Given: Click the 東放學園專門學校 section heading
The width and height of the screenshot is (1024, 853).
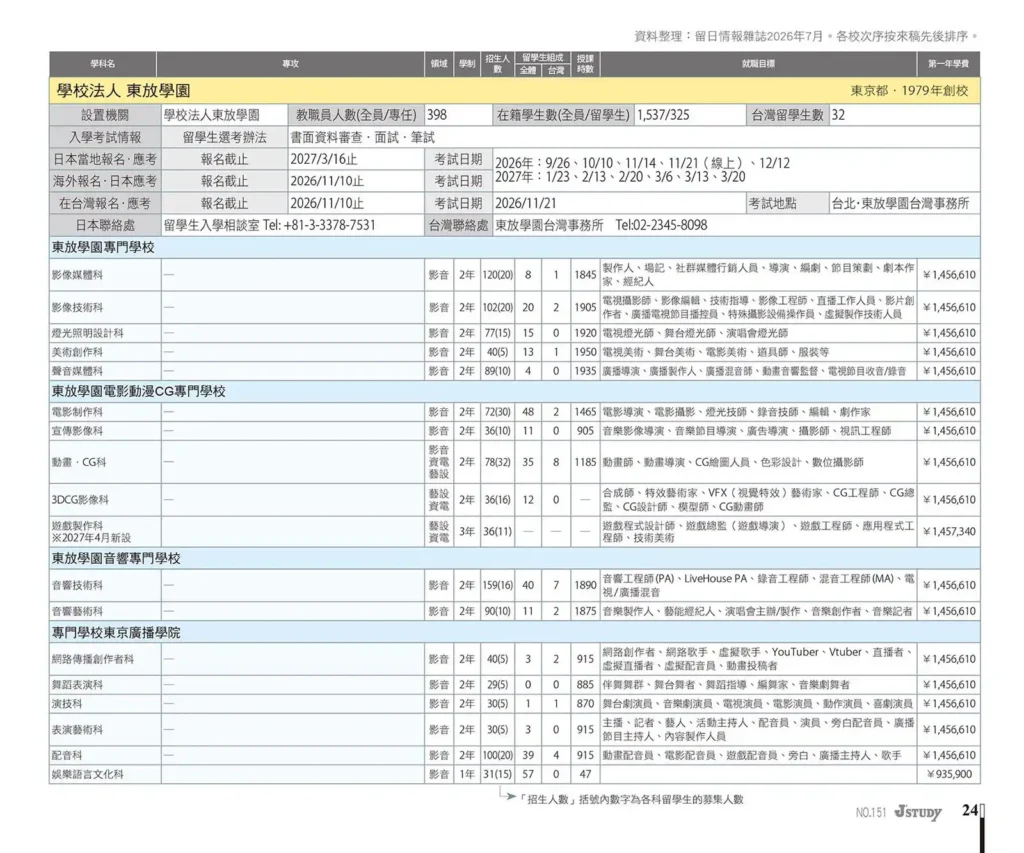Looking at the screenshot, I should click(103, 248).
